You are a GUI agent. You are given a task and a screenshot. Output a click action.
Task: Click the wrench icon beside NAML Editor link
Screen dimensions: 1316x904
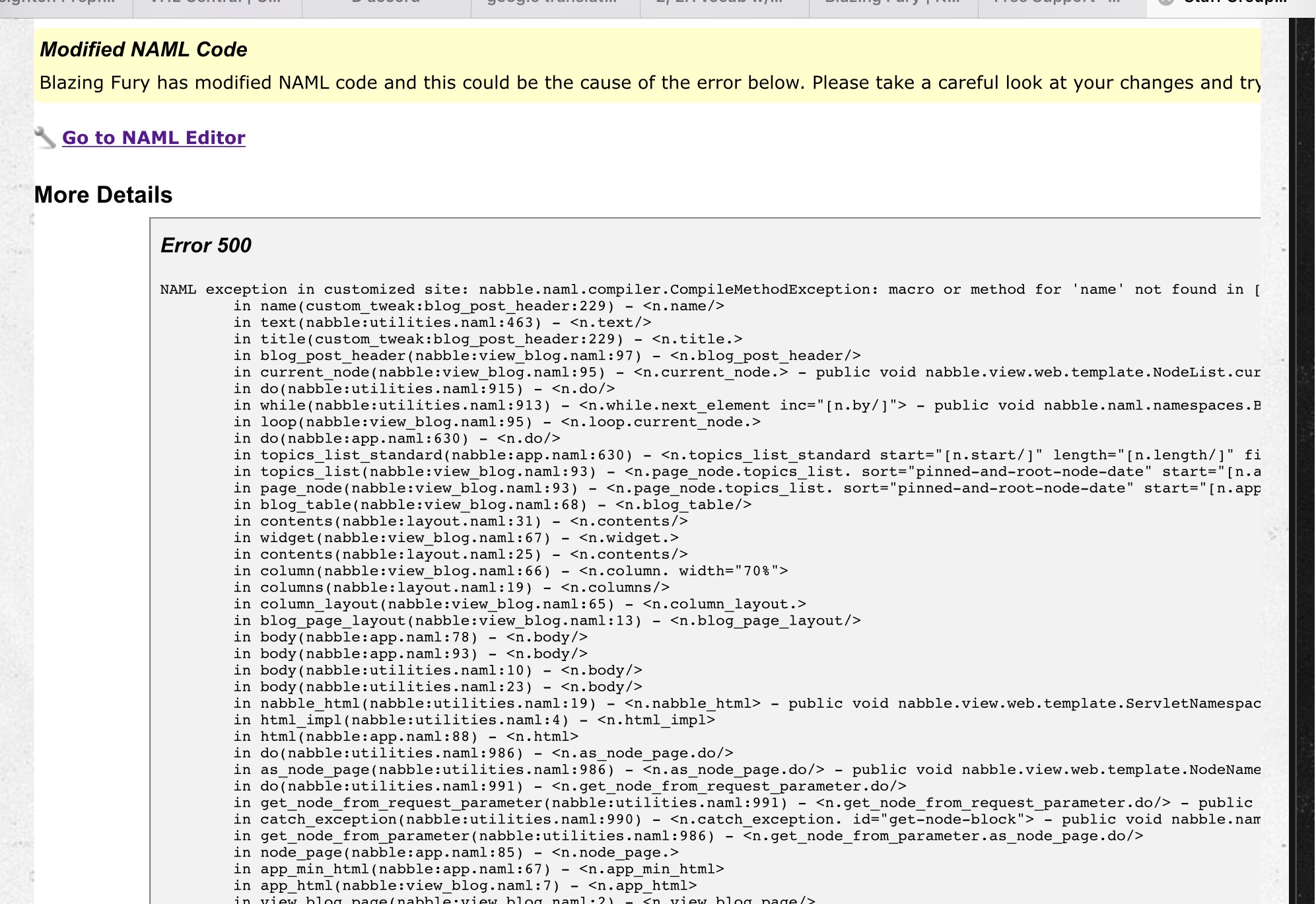pyautogui.click(x=45, y=137)
